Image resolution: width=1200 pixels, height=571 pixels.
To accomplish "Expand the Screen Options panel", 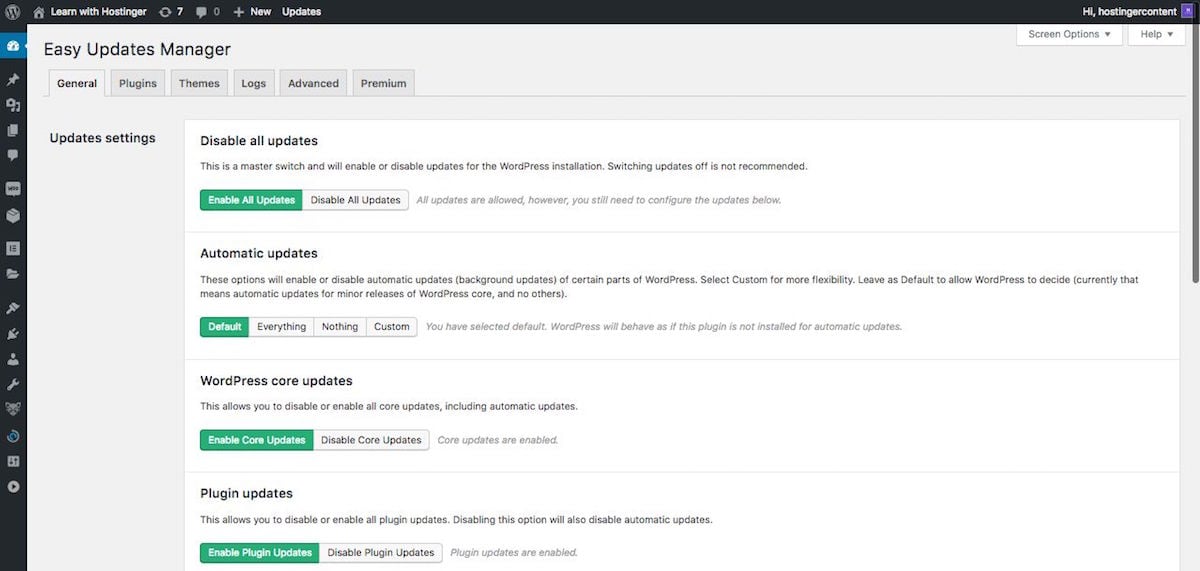I will 1069,34.
